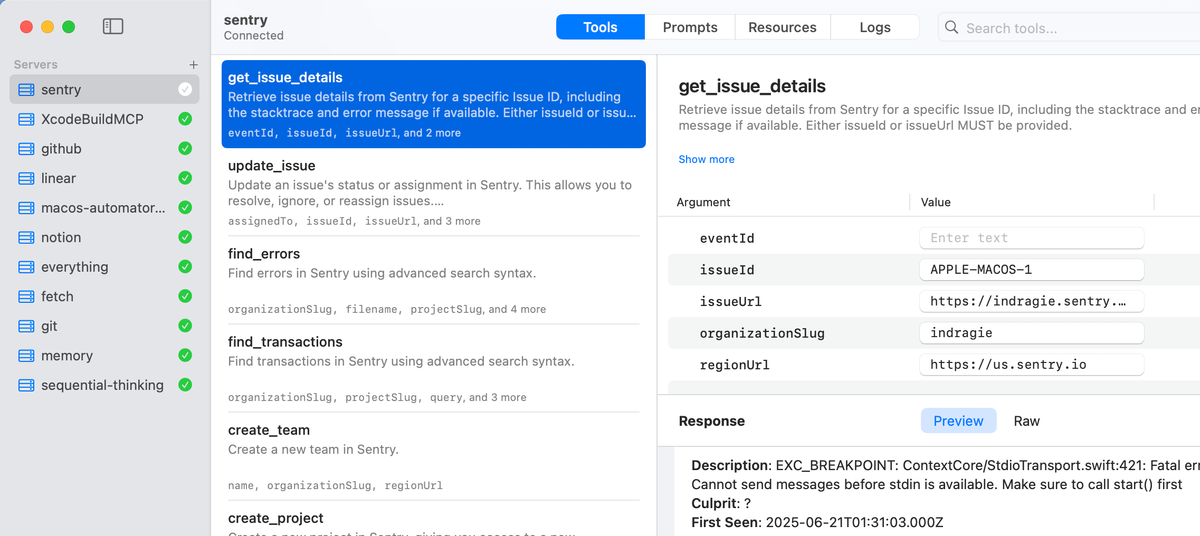Click the github server icon
This screenshot has height=536, width=1200.
click(25, 149)
